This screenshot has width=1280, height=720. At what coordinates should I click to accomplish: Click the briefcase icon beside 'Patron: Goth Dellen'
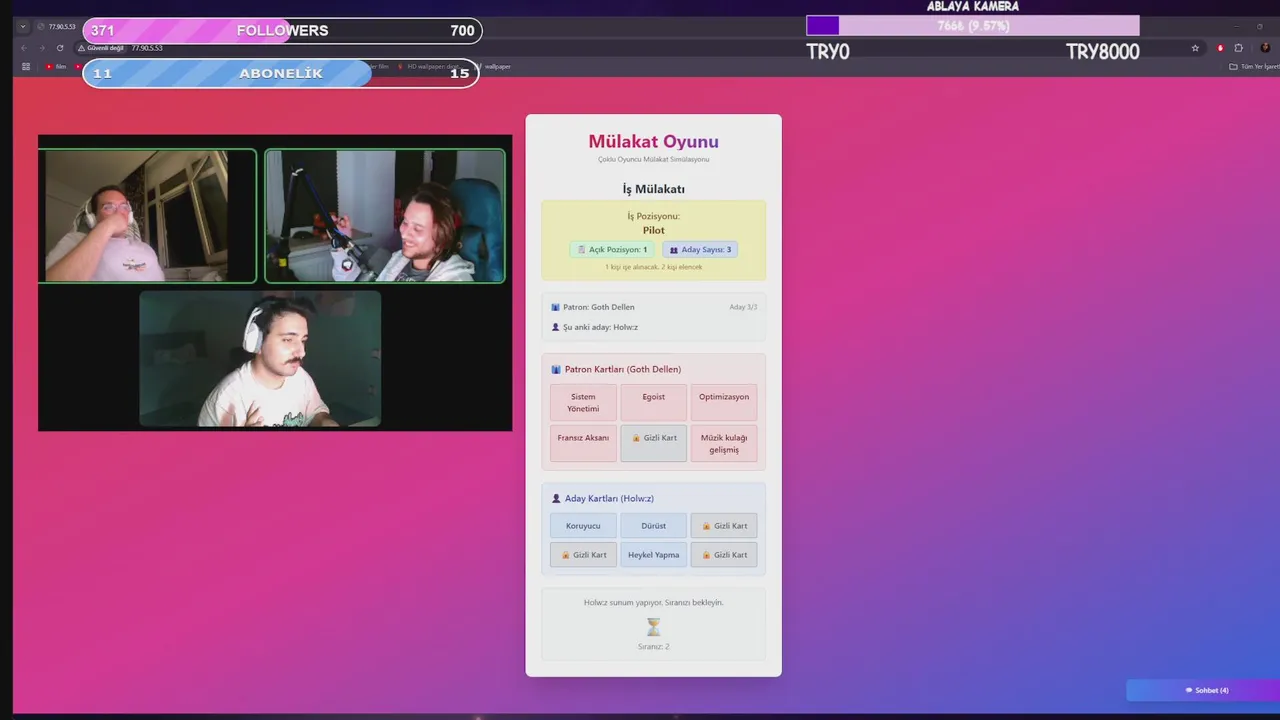[x=555, y=307]
